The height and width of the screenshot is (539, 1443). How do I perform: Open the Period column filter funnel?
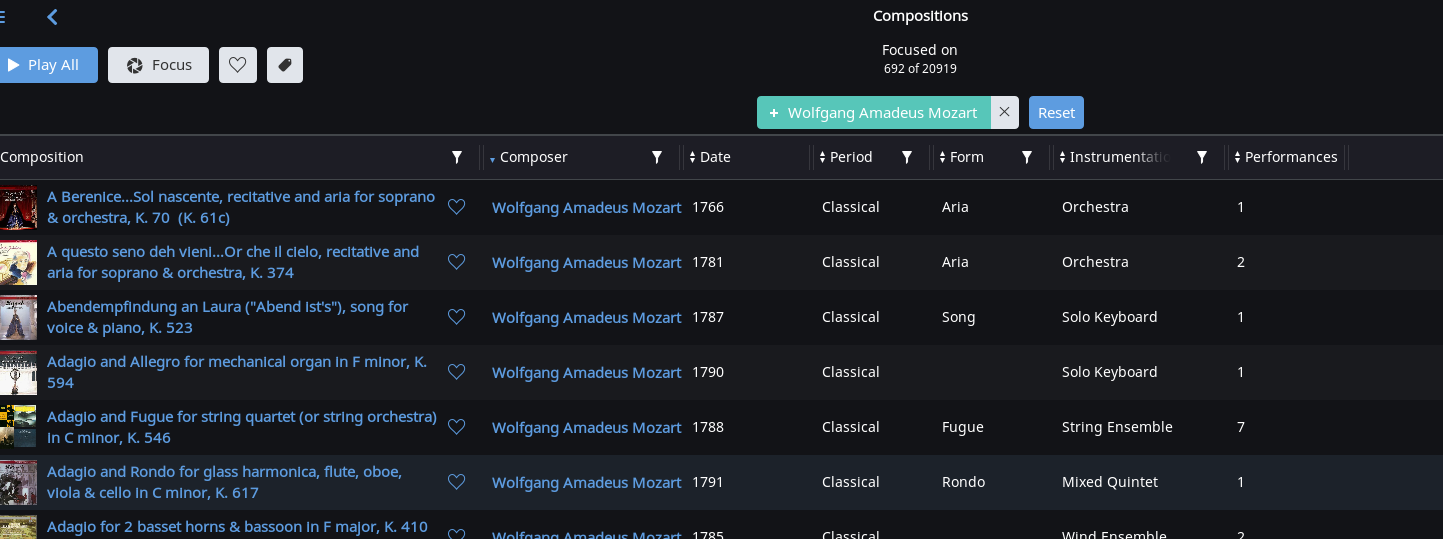click(907, 157)
